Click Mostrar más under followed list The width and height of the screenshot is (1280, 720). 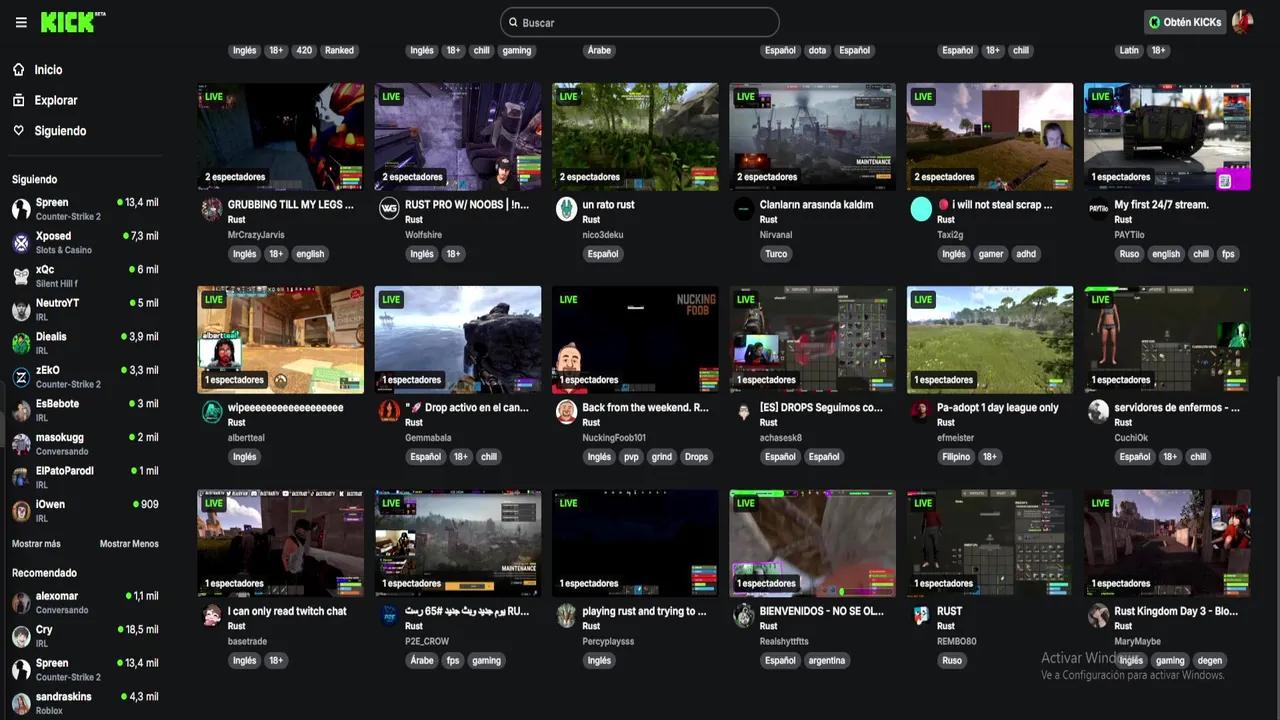click(x=36, y=544)
